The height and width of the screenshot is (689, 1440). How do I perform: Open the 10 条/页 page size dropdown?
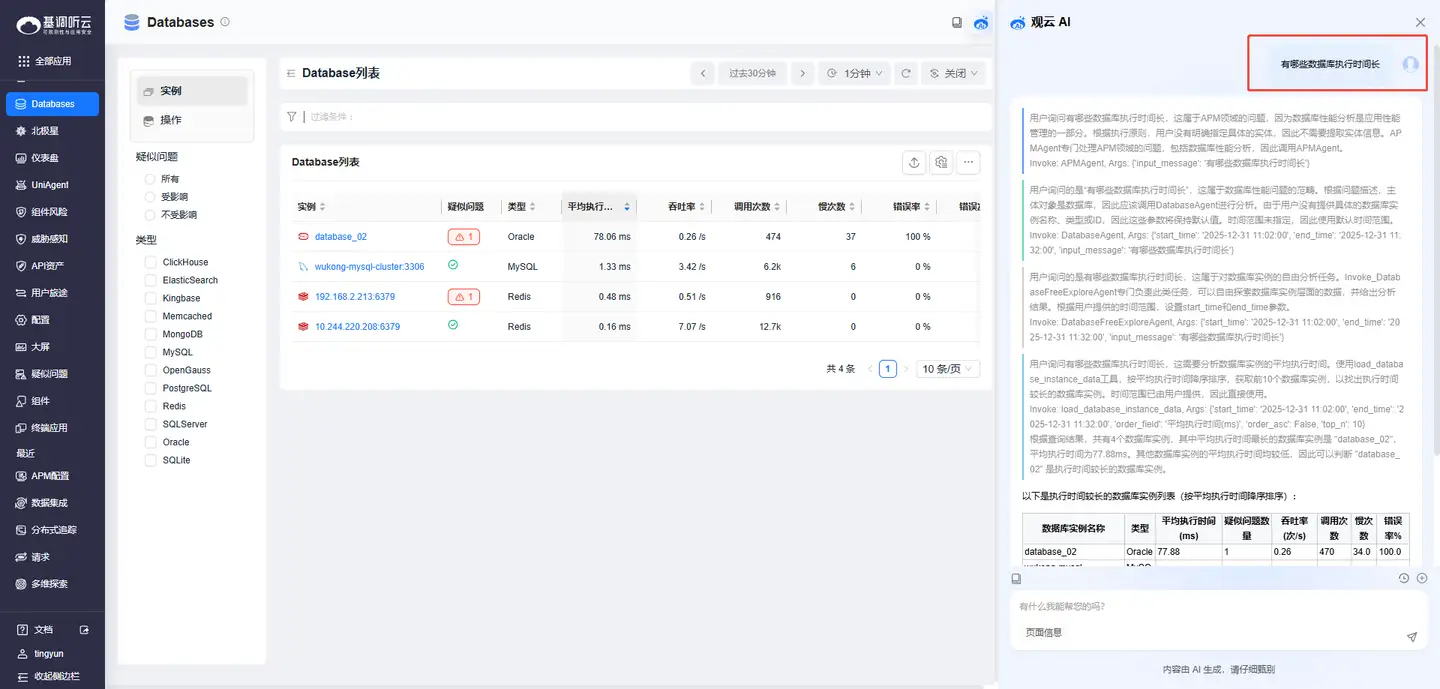pyautogui.click(x=948, y=369)
